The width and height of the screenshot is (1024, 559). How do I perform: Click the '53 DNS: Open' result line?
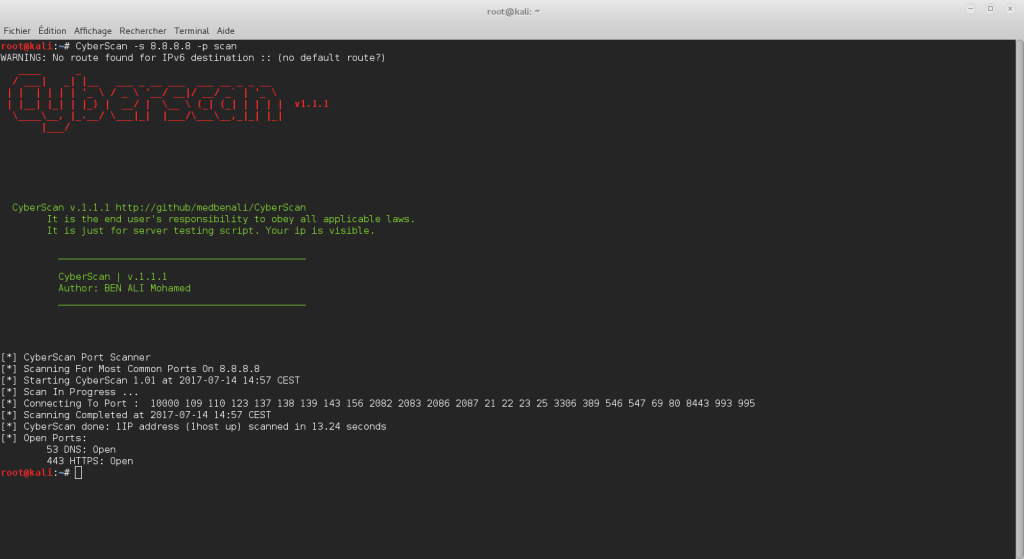pyautogui.click(x=81, y=449)
